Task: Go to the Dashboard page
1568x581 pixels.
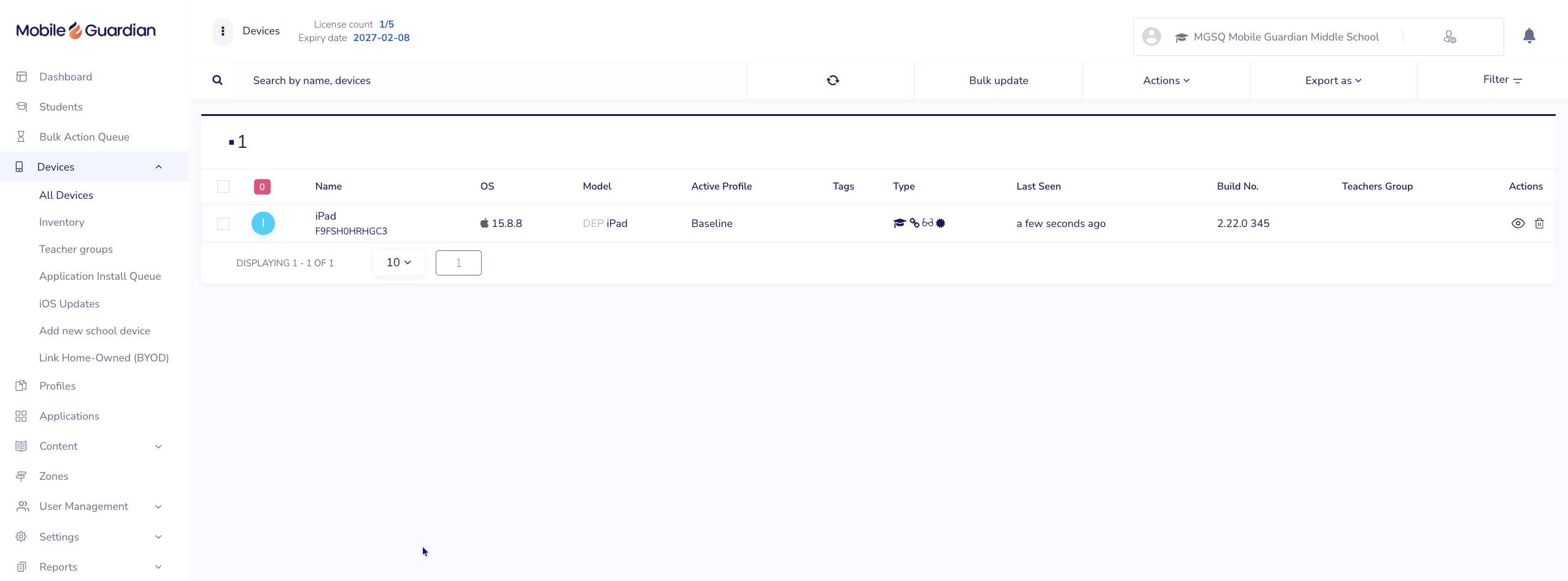Action: coord(66,77)
